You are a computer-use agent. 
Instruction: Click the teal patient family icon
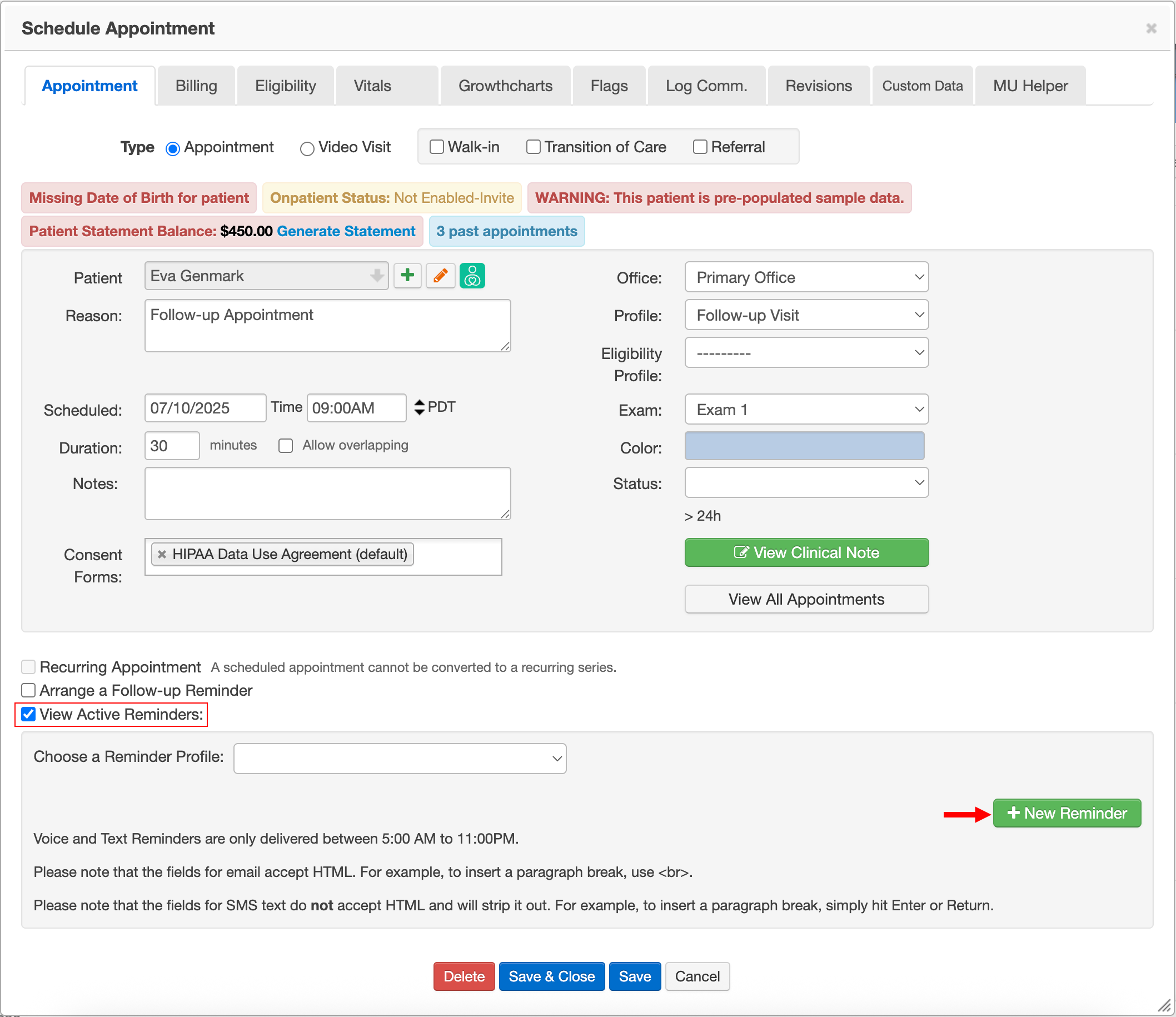tap(472, 276)
